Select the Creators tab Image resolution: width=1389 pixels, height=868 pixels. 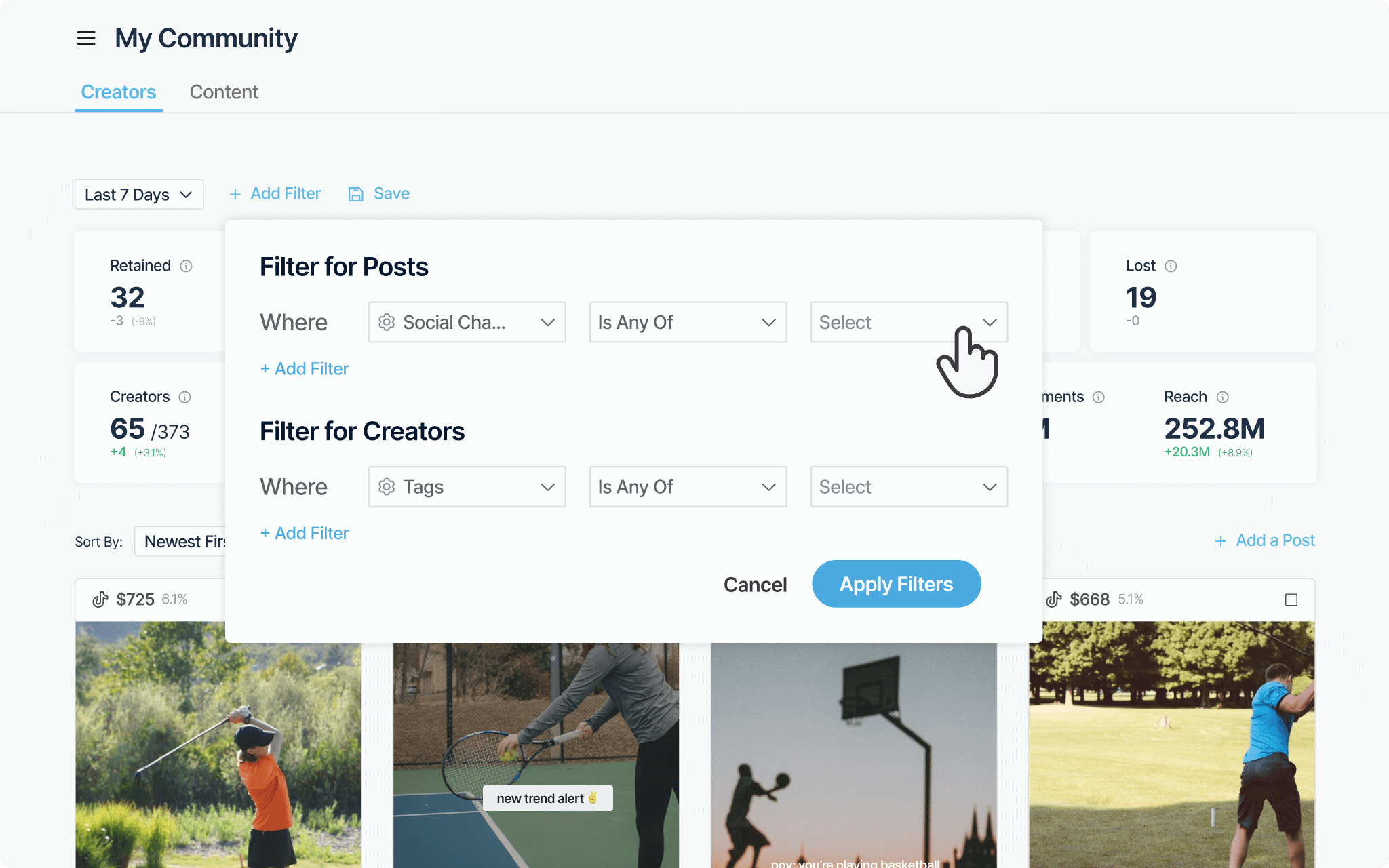119,92
